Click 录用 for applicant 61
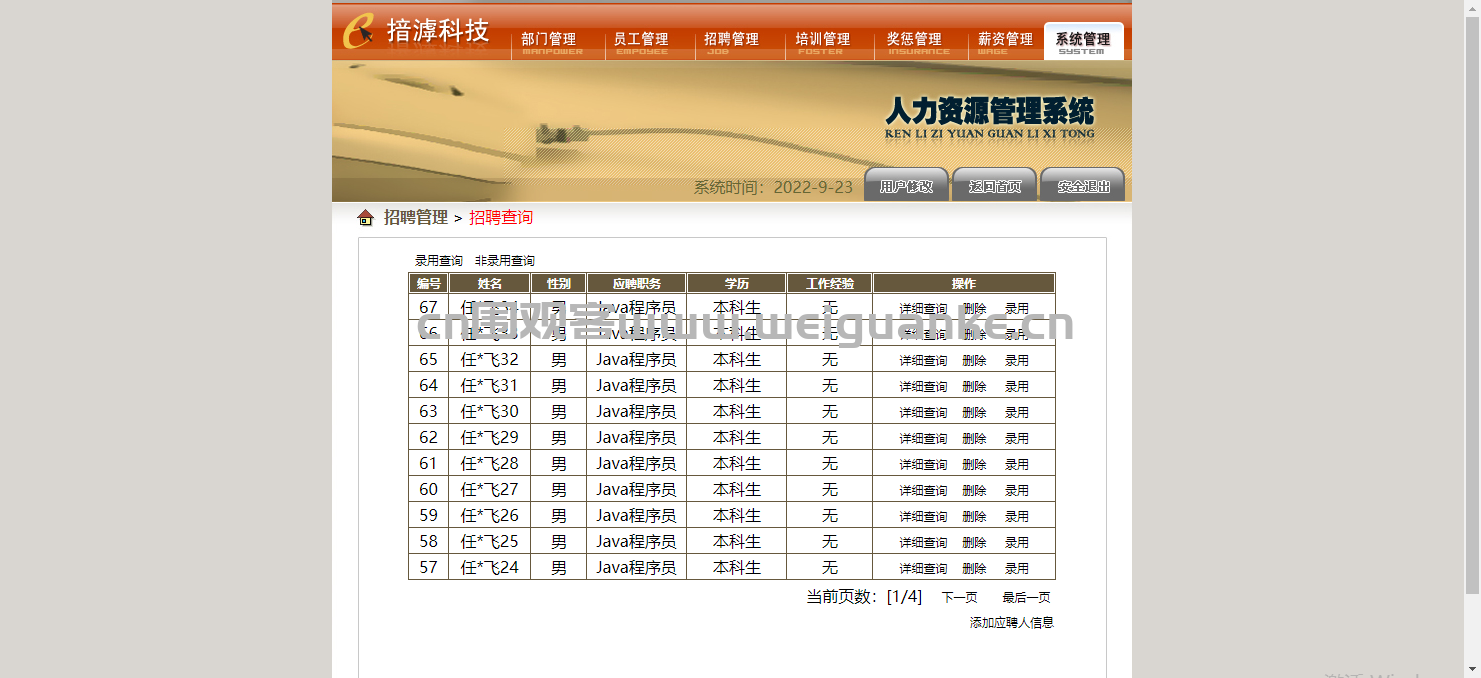 [1017, 465]
